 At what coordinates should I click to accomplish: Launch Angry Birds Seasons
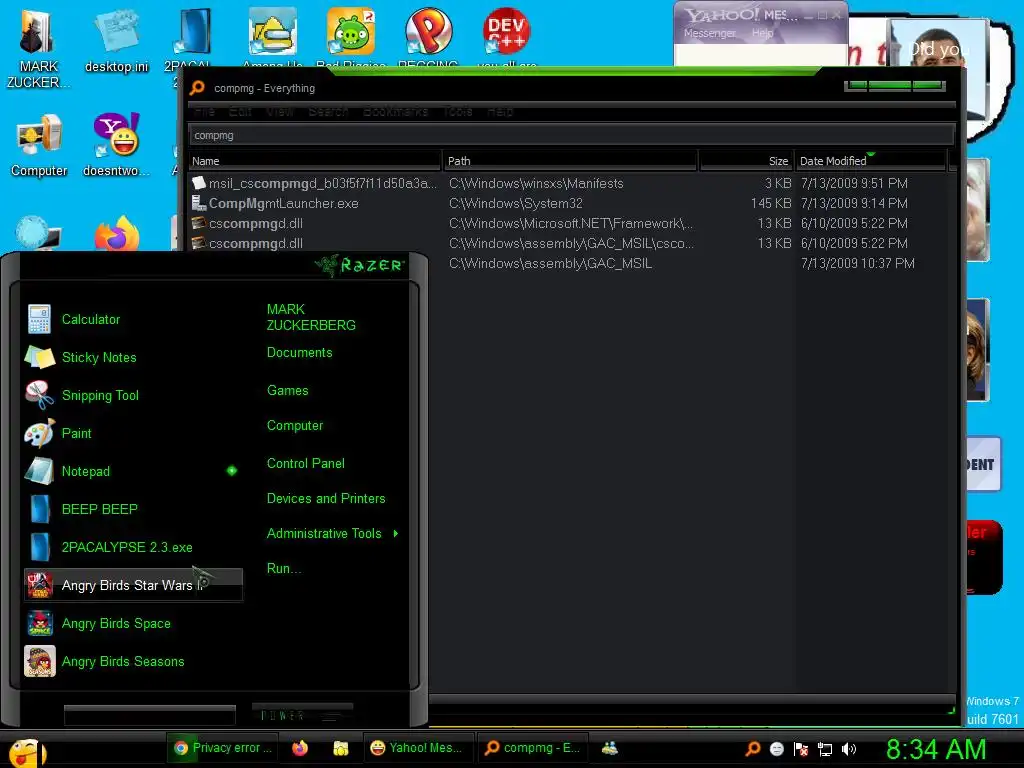point(133,661)
